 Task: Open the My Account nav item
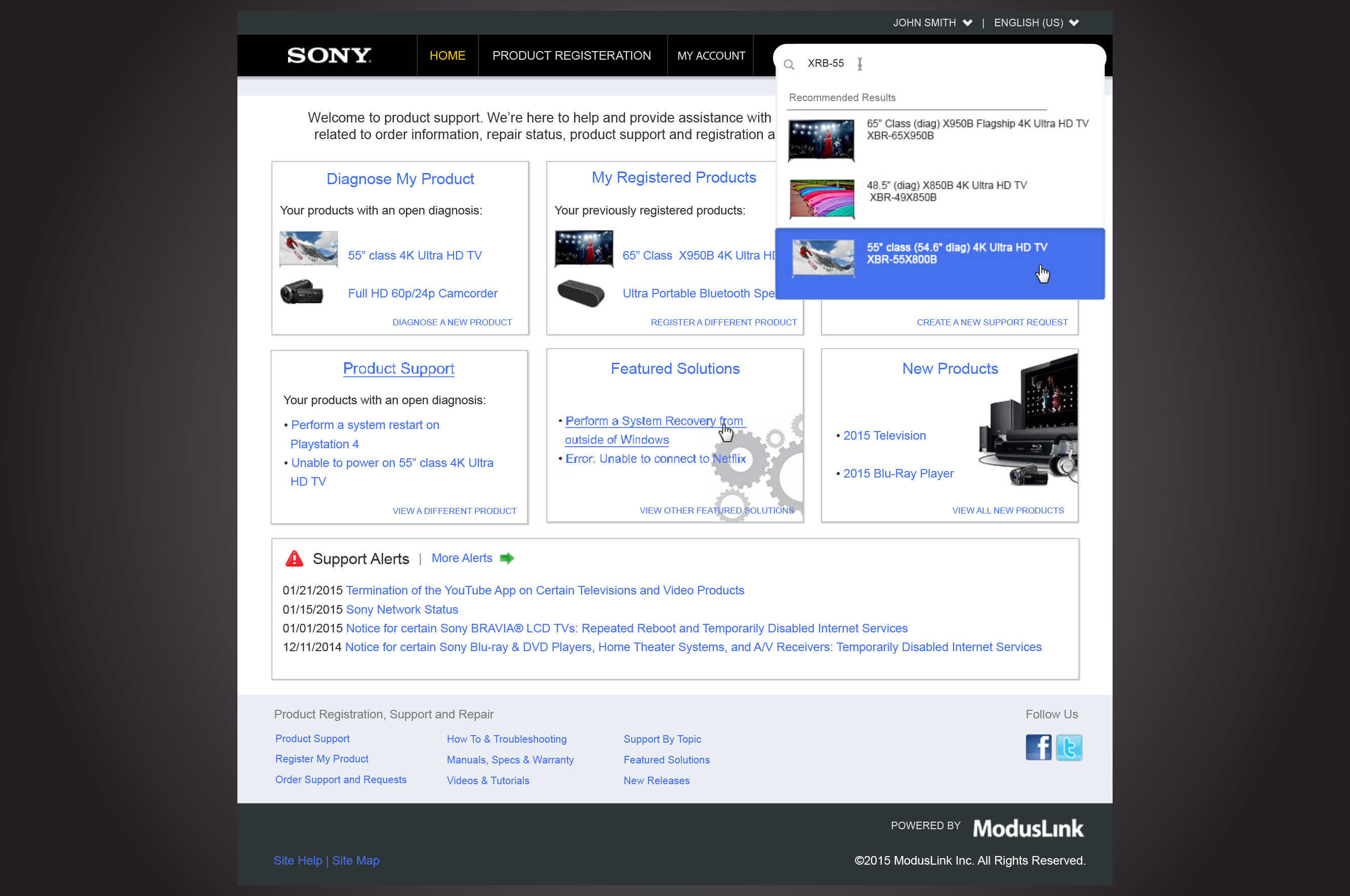coord(711,56)
